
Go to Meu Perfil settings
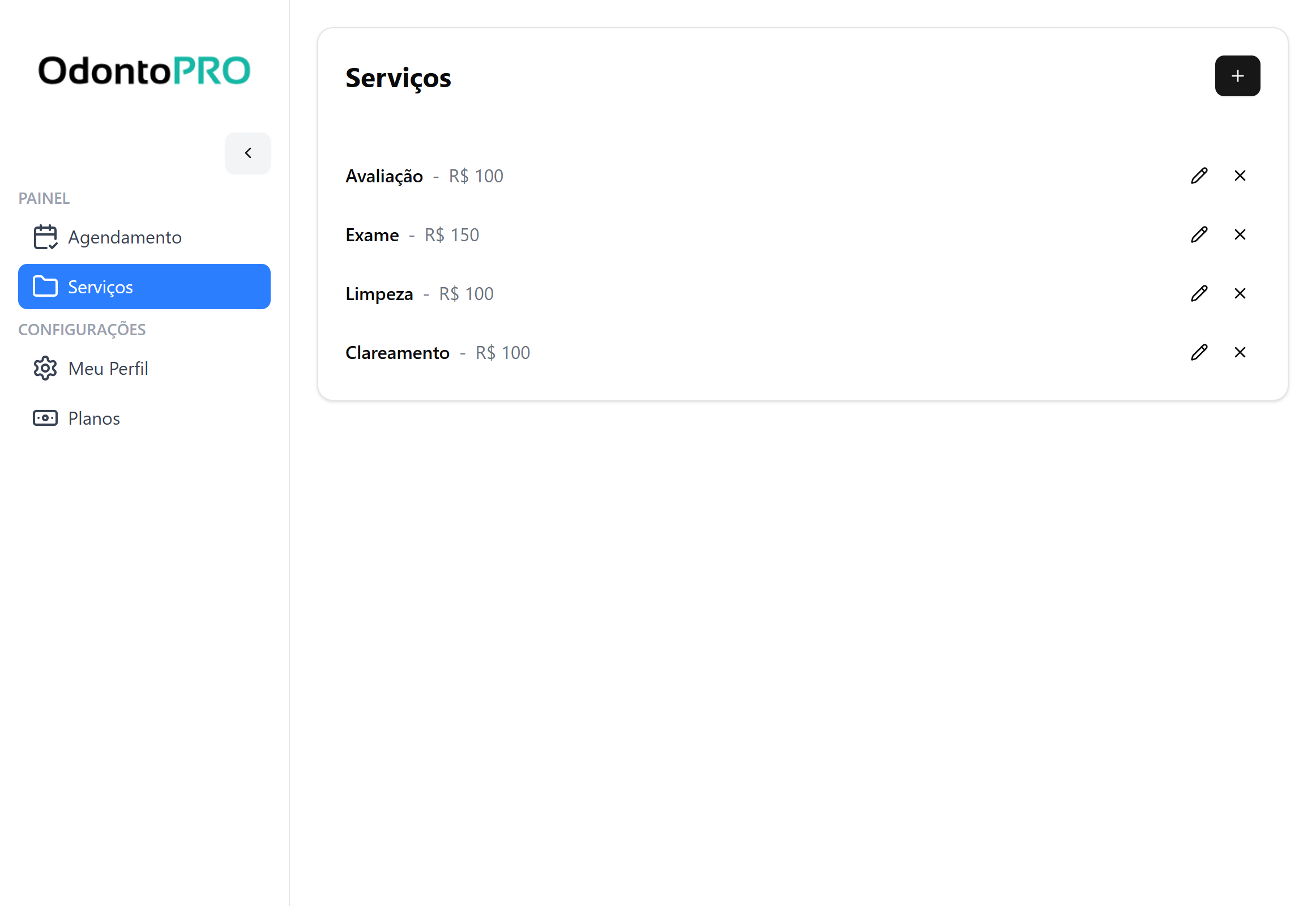pyautogui.click(x=108, y=369)
